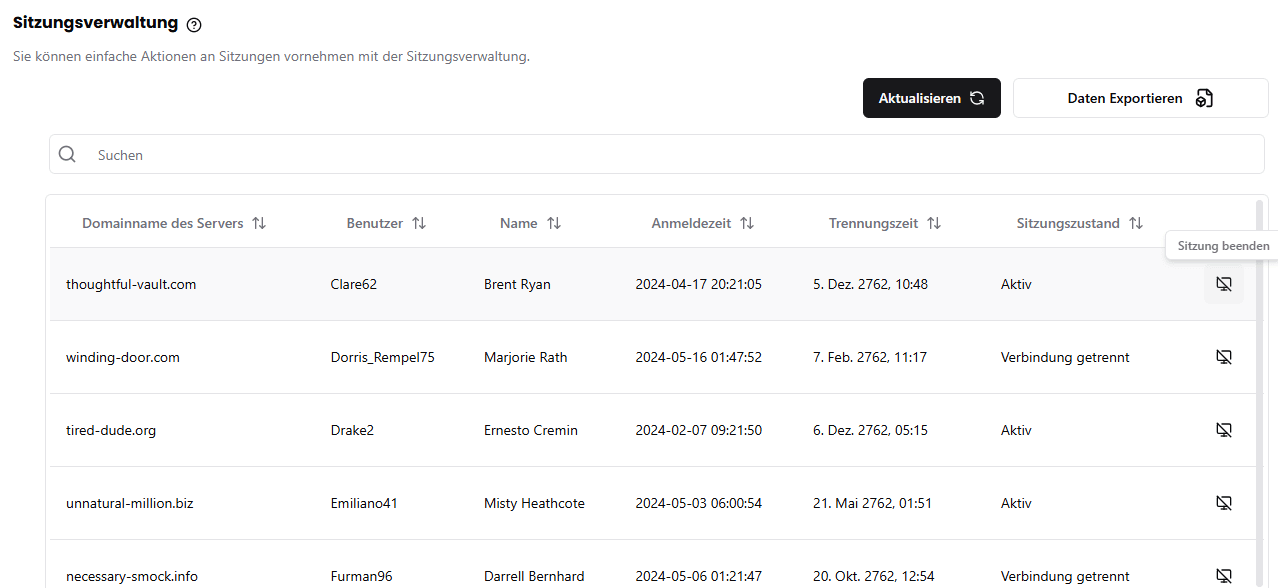The image size is (1278, 588).
Task: Click disconnect time 6. Dez. 2762, 05:15
Action: 870,430
